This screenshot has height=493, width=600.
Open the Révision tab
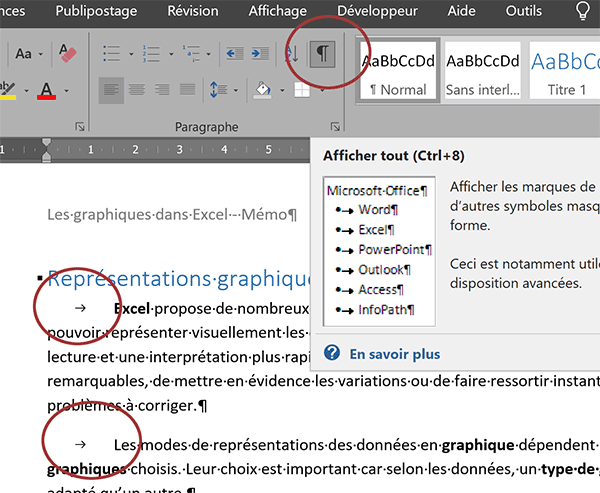pos(193,11)
